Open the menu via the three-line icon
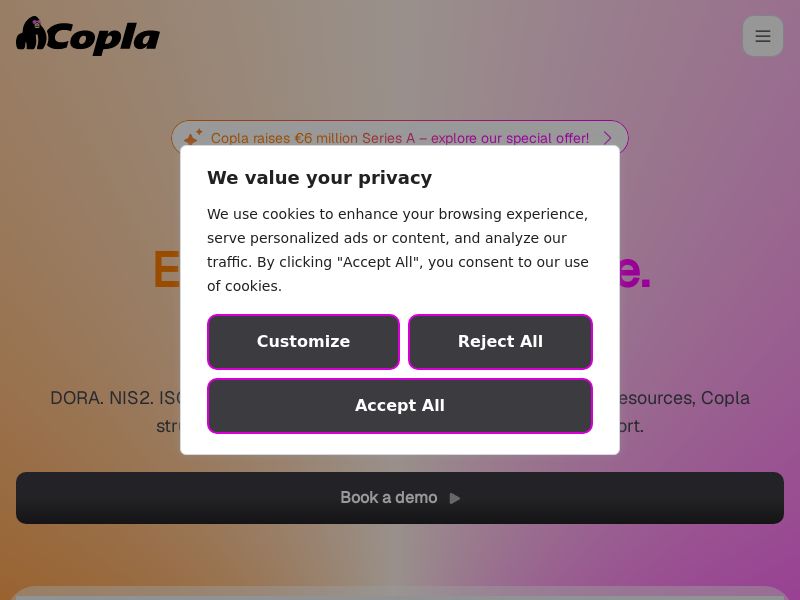The width and height of the screenshot is (800, 600). [x=763, y=36]
